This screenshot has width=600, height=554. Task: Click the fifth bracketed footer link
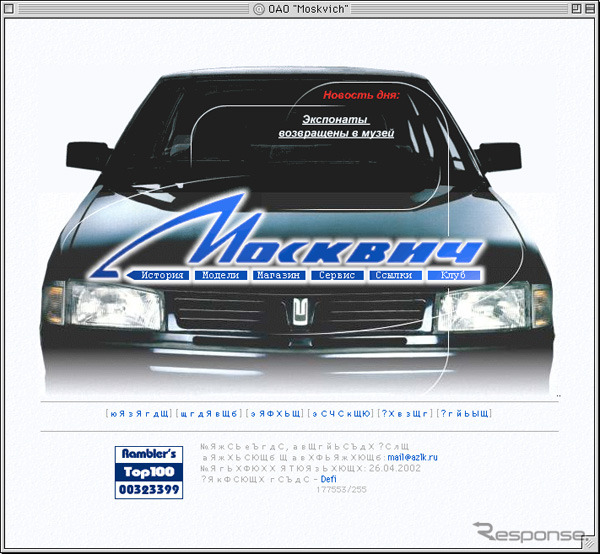click(405, 414)
